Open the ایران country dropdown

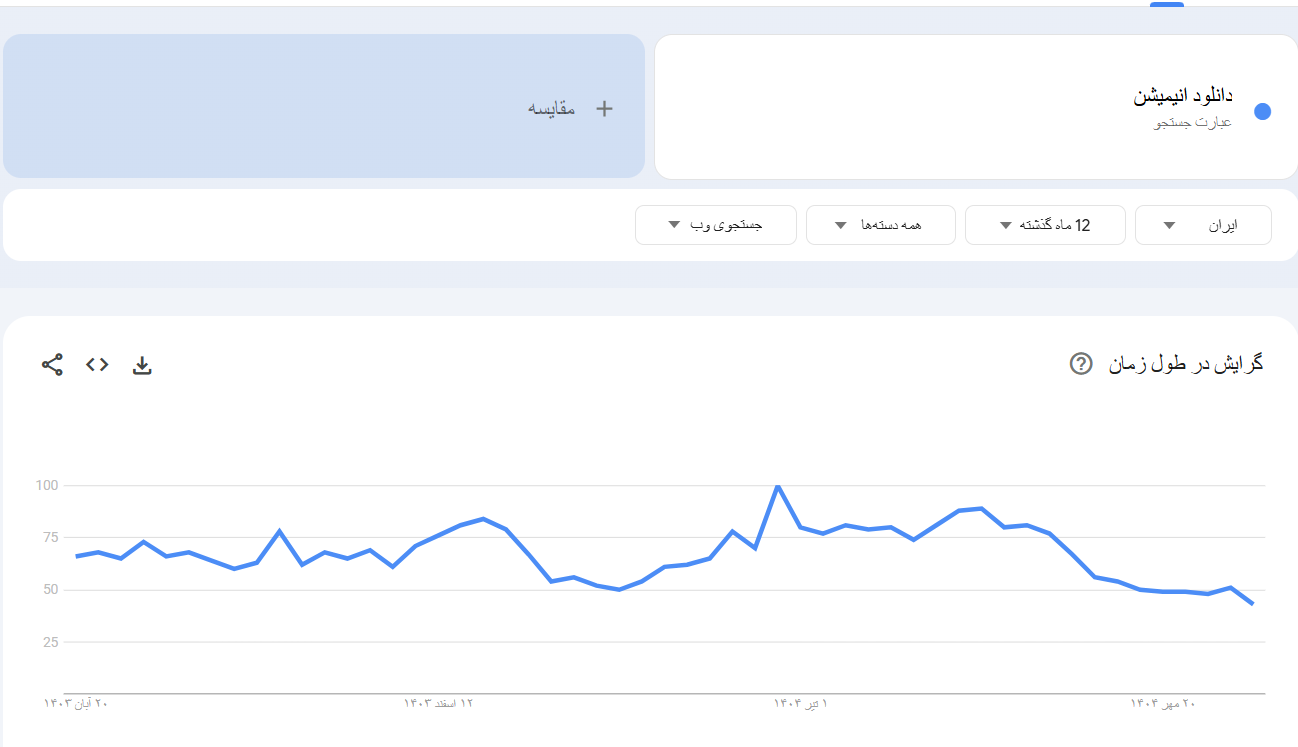click(1202, 224)
